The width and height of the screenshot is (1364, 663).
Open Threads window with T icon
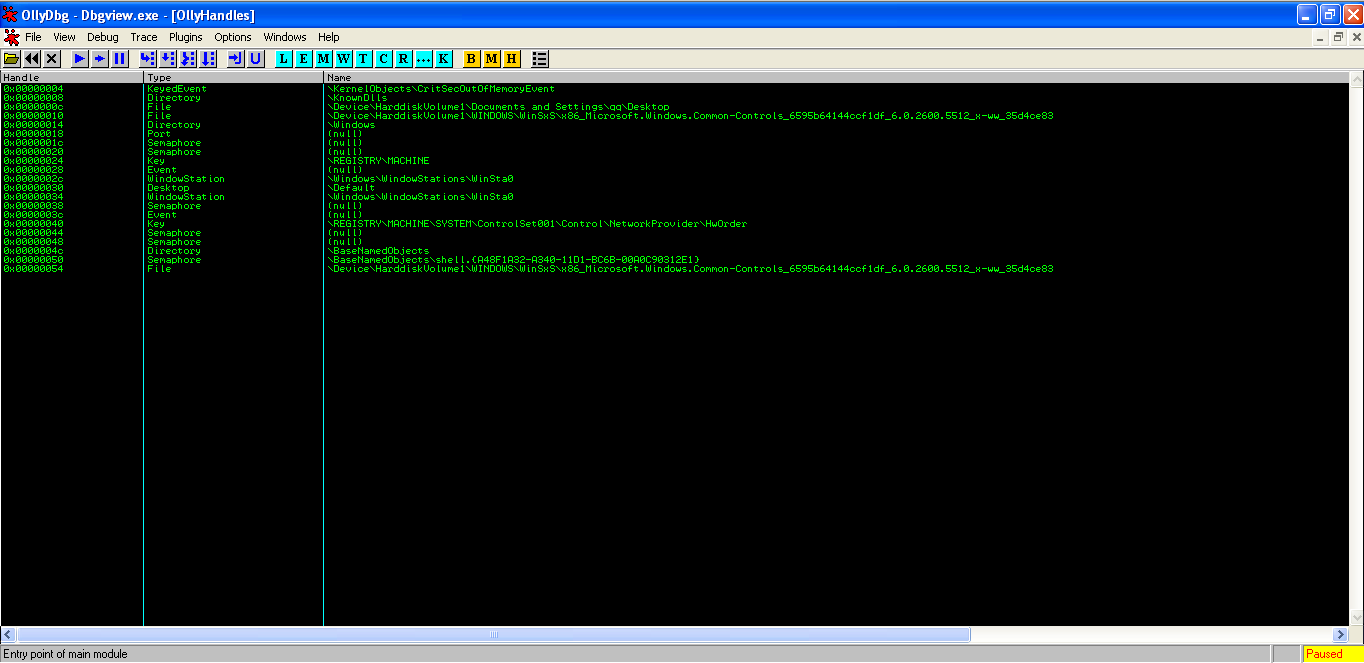pyautogui.click(x=364, y=59)
